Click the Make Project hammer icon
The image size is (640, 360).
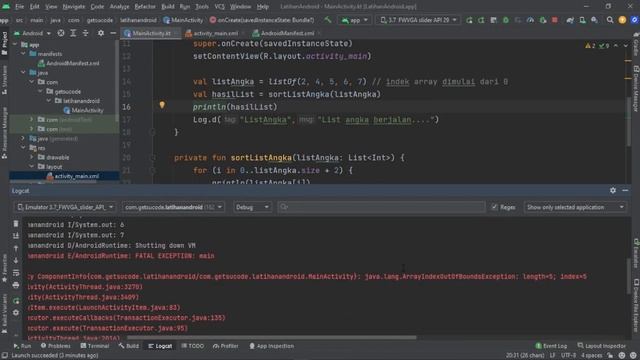coord(327,20)
